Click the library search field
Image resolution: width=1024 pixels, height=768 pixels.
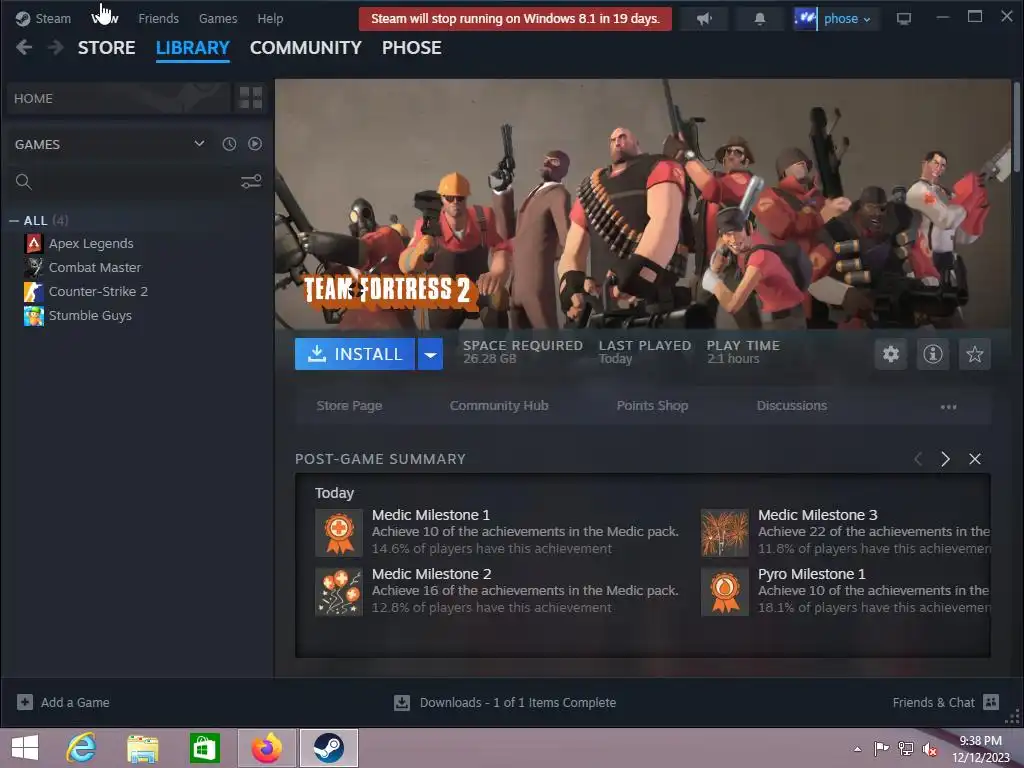[x=124, y=182]
